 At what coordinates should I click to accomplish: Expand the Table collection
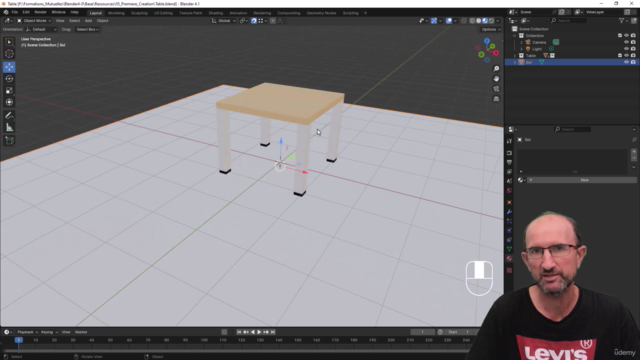click(515, 56)
